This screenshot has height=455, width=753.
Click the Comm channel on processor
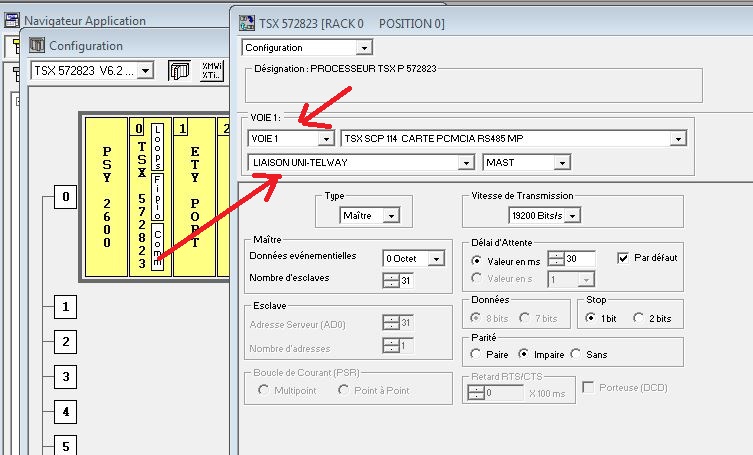tap(158, 246)
